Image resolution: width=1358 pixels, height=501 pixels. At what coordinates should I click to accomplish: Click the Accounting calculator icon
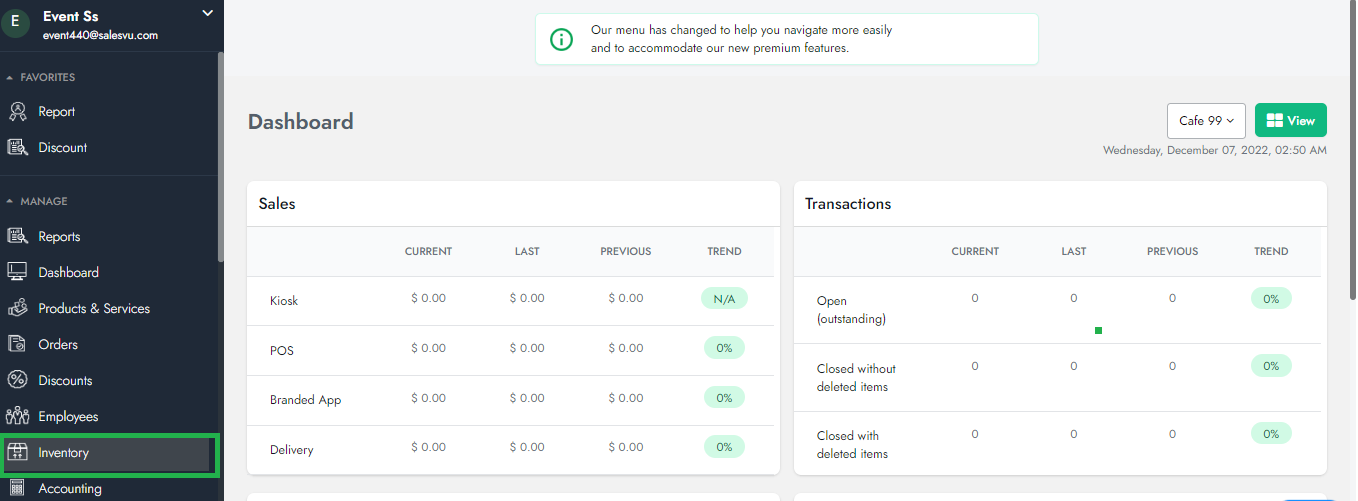[17, 489]
